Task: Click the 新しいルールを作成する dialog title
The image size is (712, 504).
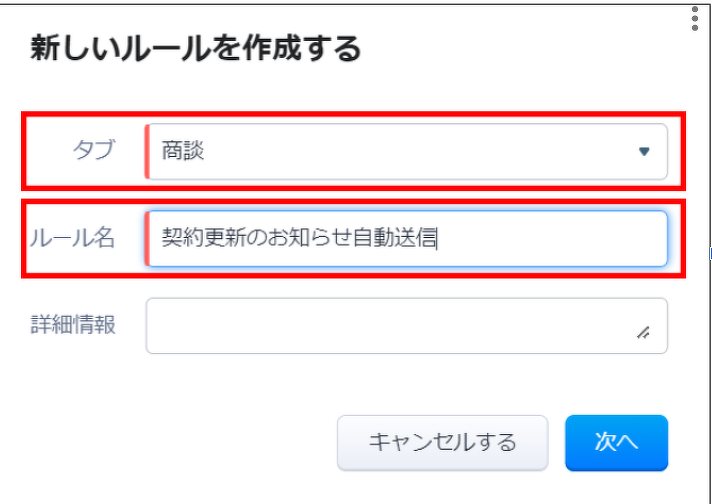Action: coord(196,48)
